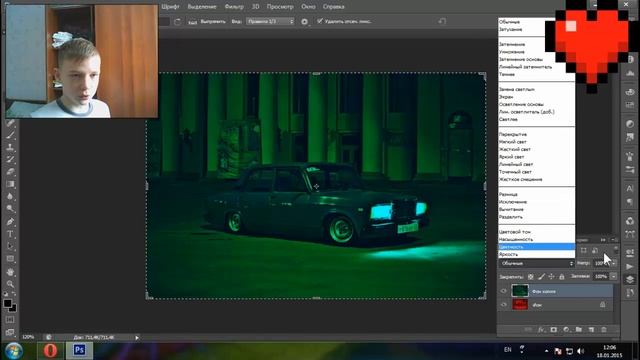Screen dimensions: 640x360
Task: Open the layer blend mode dropdown
Action: [x=537, y=264]
